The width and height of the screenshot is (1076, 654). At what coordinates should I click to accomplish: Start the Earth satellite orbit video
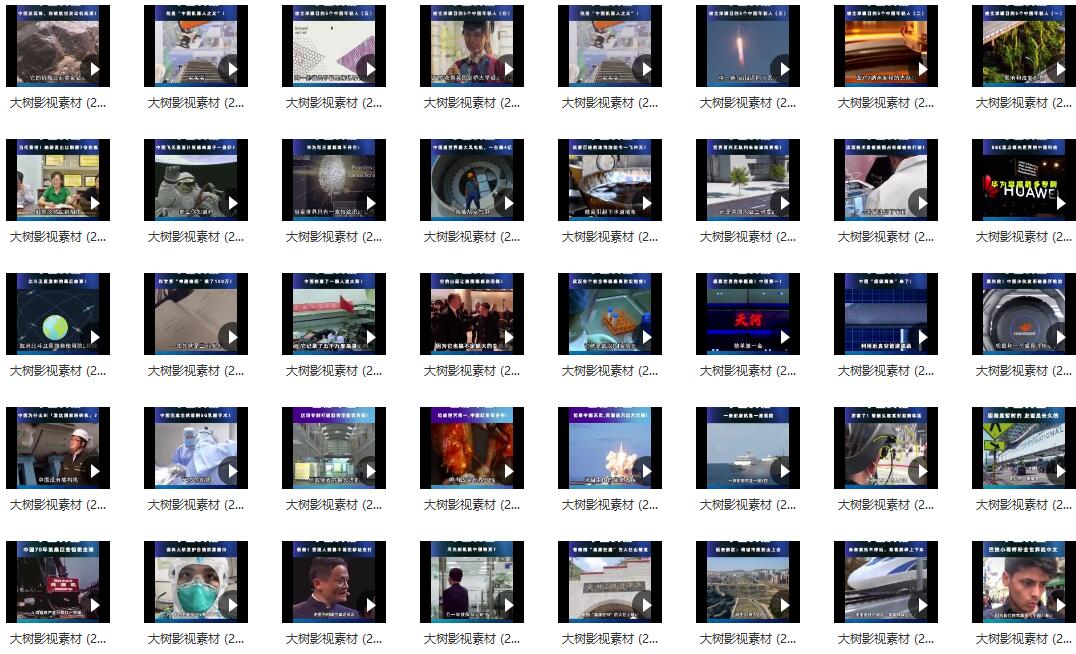(x=93, y=337)
